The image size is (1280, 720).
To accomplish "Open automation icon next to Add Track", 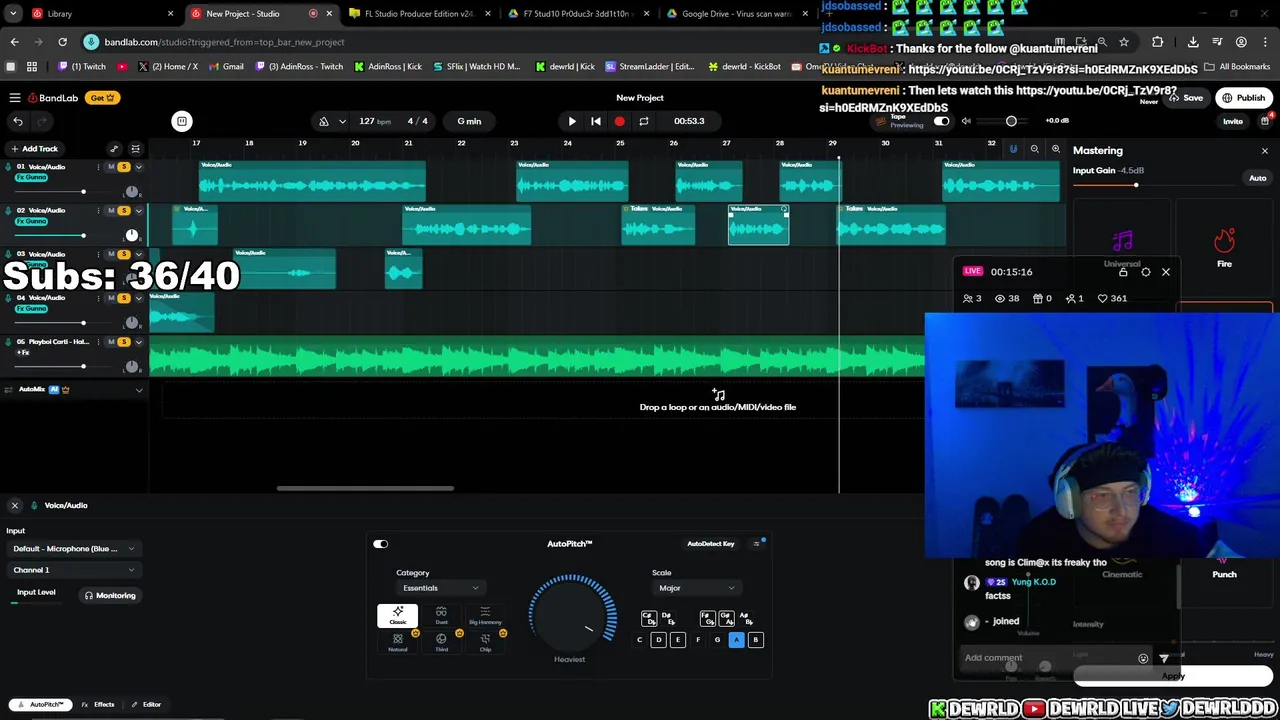I will click(114, 149).
